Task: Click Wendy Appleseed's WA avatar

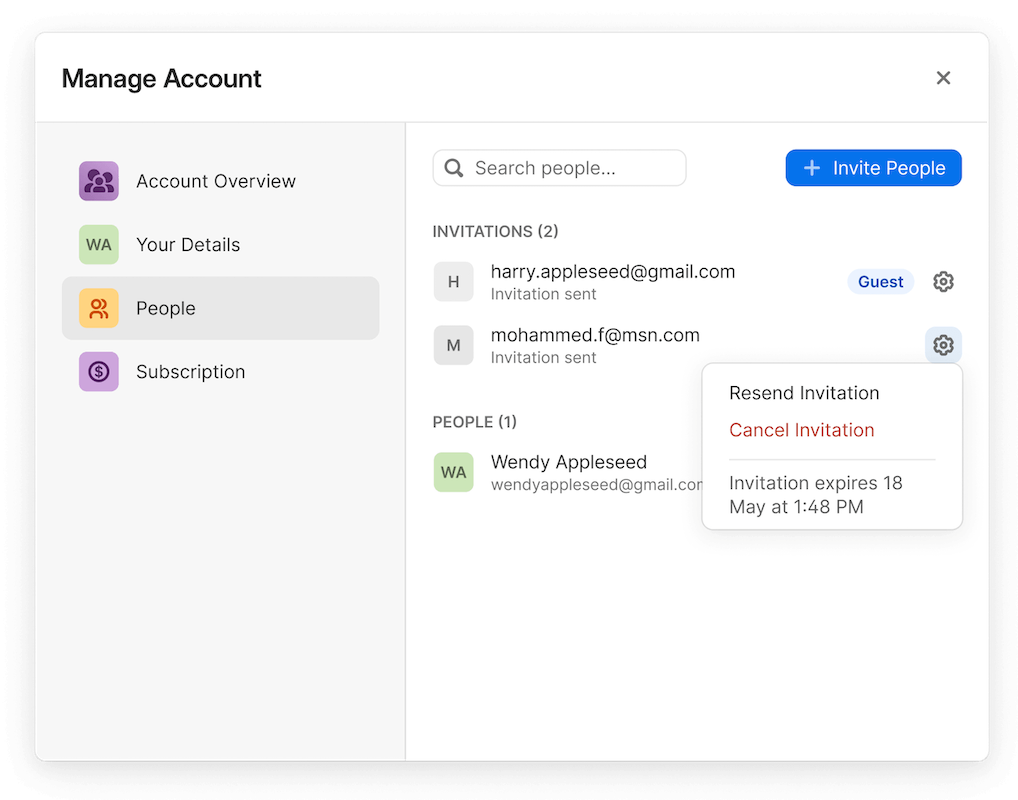Action: pos(453,472)
